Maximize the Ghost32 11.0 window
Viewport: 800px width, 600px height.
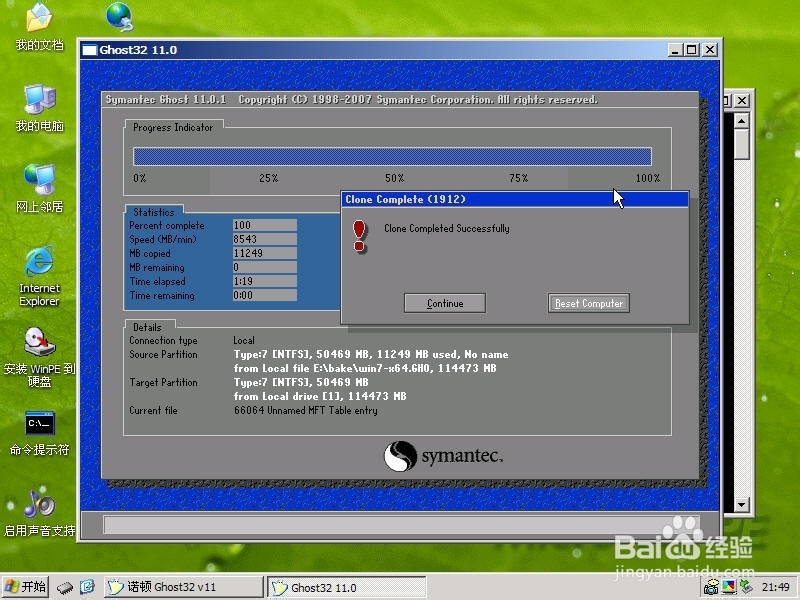[692, 50]
